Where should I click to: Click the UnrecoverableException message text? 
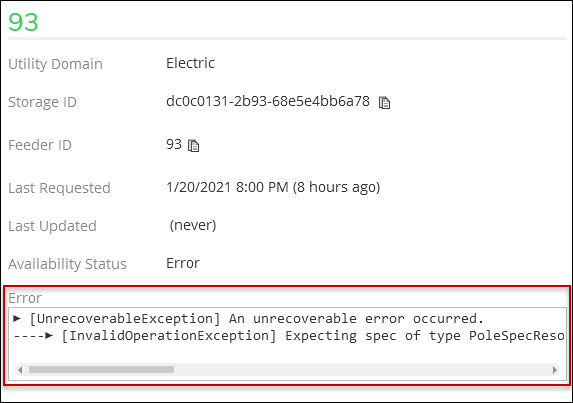coord(257,319)
